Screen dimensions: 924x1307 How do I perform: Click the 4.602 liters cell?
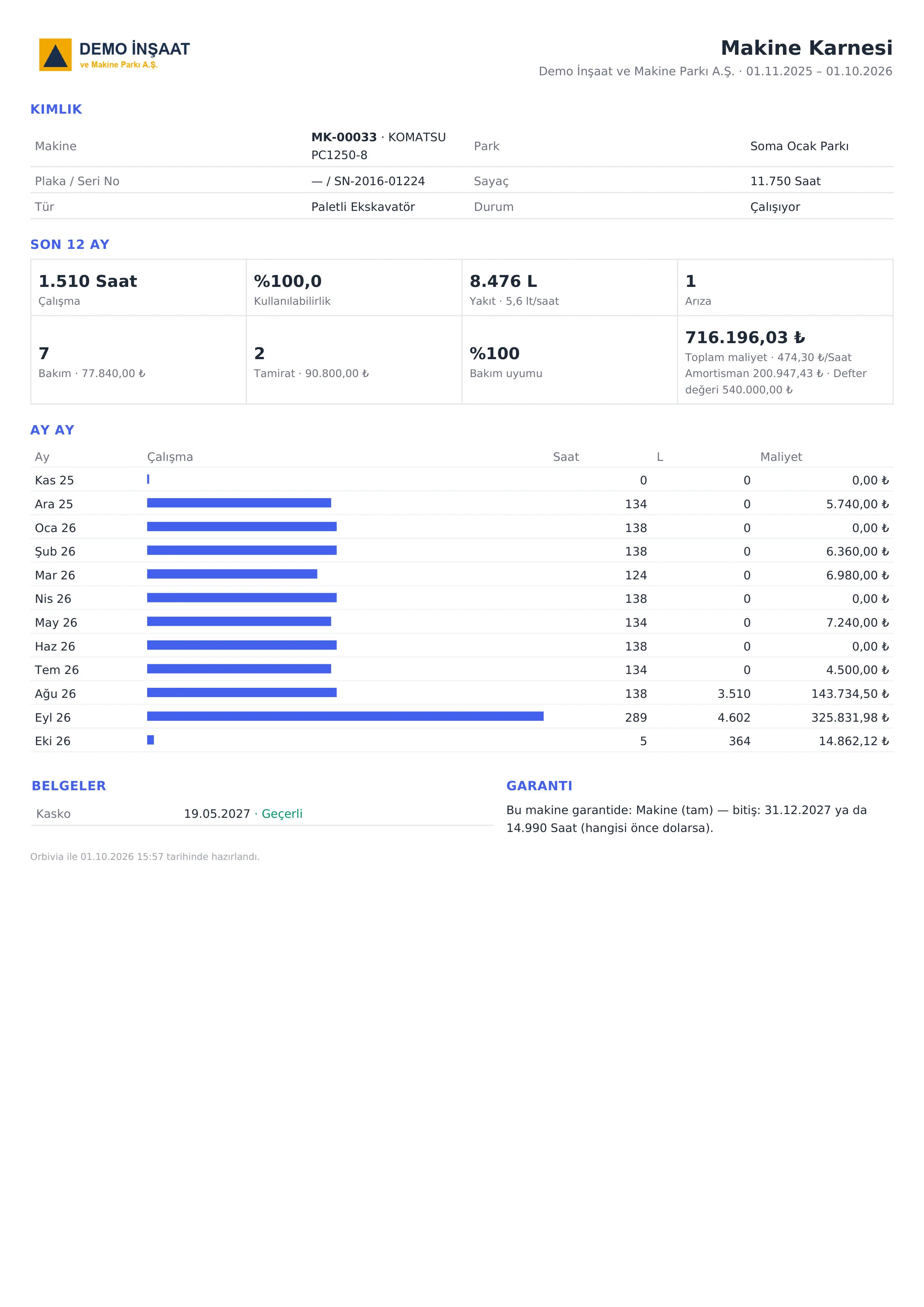(734, 718)
